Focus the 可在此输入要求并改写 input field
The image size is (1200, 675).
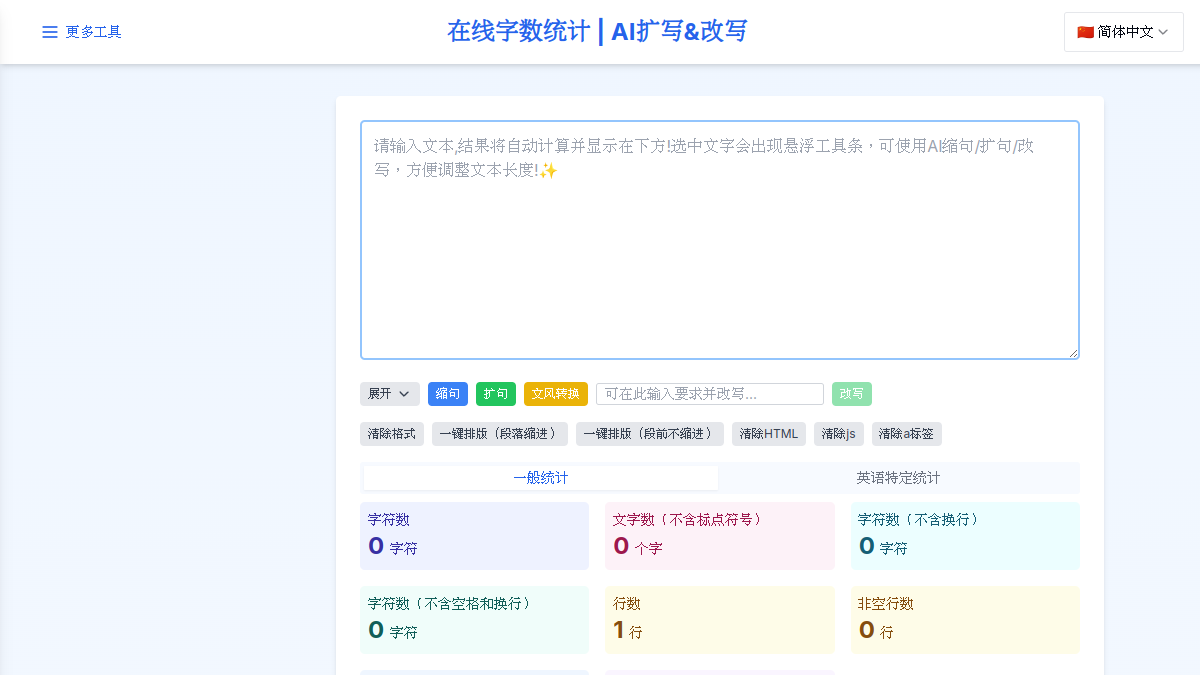coord(710,394)
